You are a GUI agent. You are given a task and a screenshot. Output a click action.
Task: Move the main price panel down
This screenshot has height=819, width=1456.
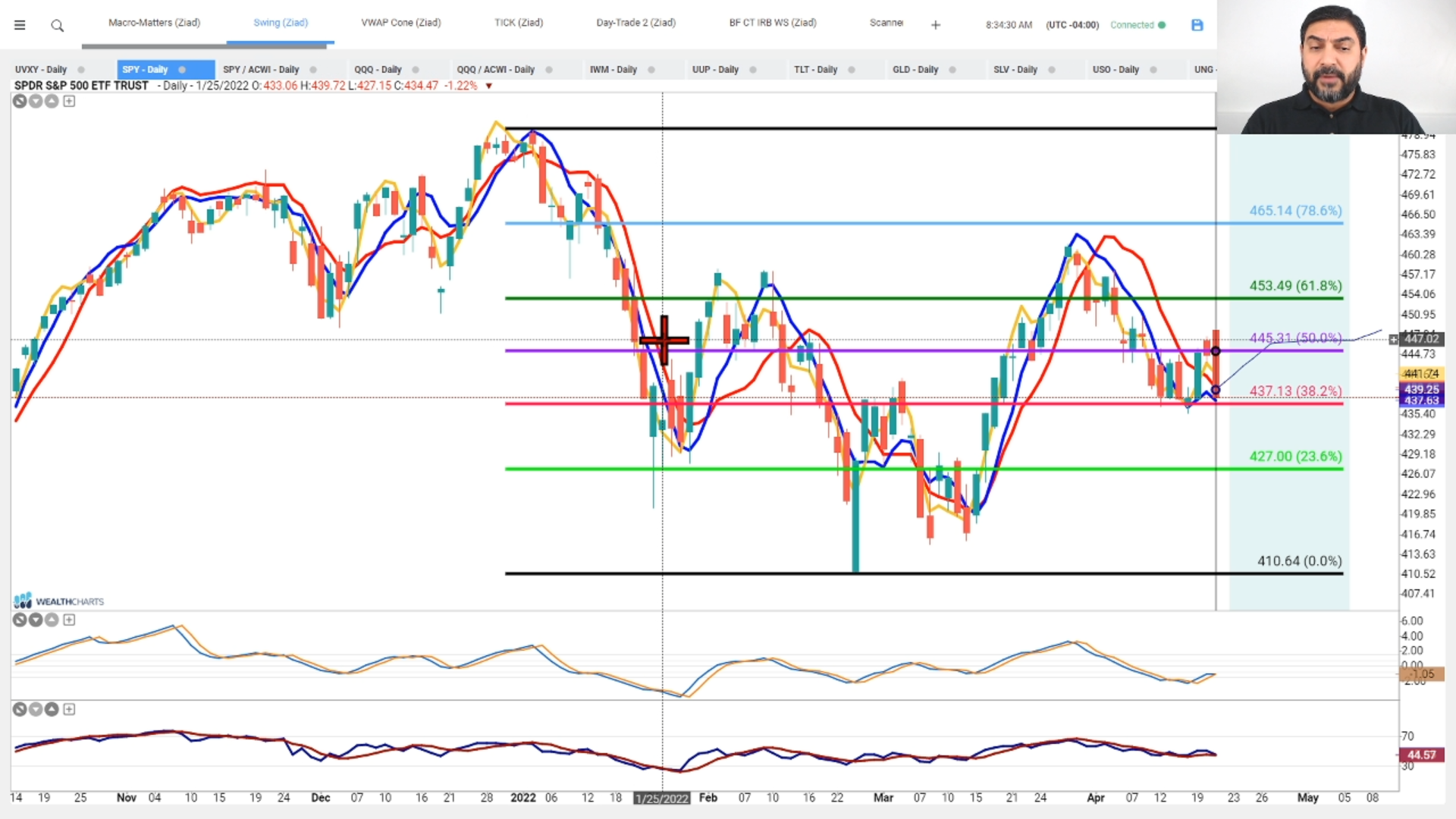click(x=36, y=101)
